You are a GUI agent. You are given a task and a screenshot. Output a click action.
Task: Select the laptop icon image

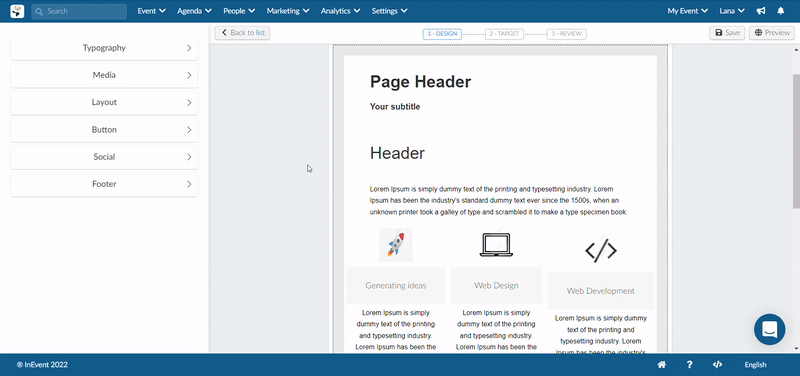tap(496, 244)
